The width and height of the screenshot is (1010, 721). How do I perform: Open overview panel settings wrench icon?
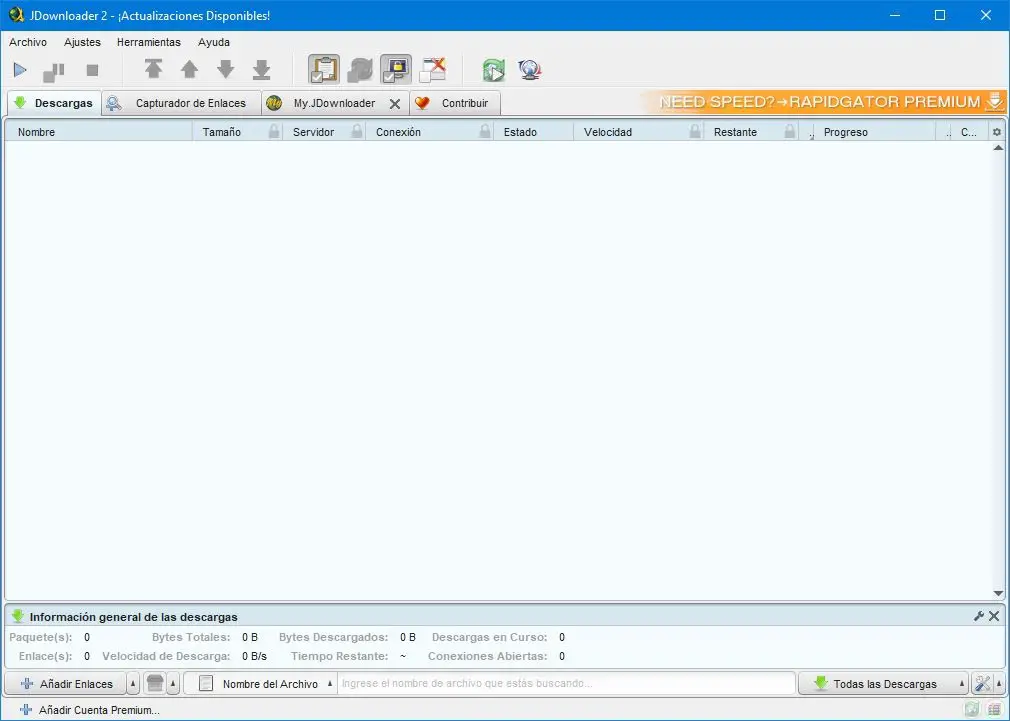[979, 616]
